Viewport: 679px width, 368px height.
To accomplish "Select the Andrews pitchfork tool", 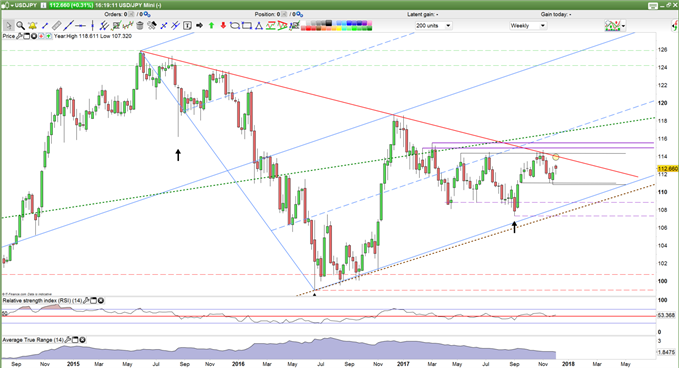I will click(175, 26).
